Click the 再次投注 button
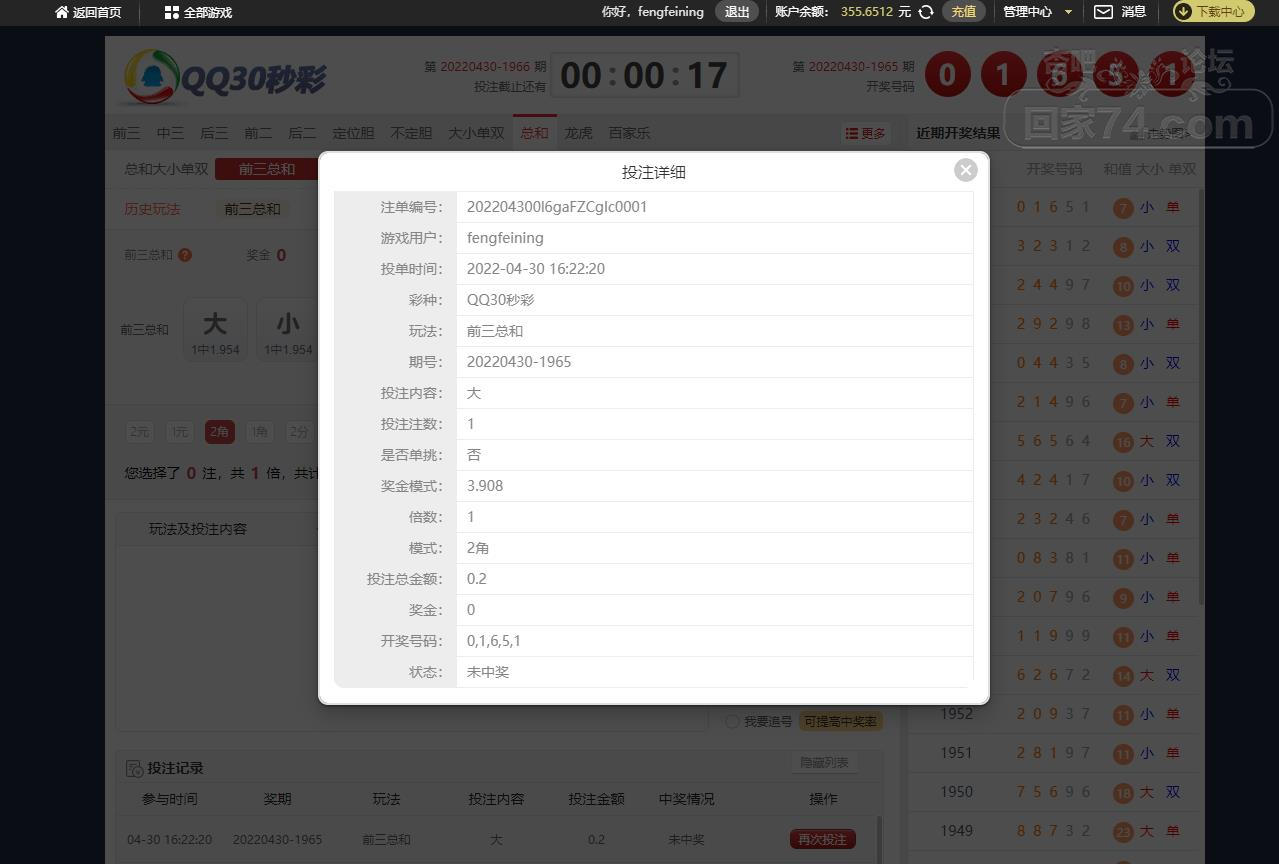 (x=822, y=839)
